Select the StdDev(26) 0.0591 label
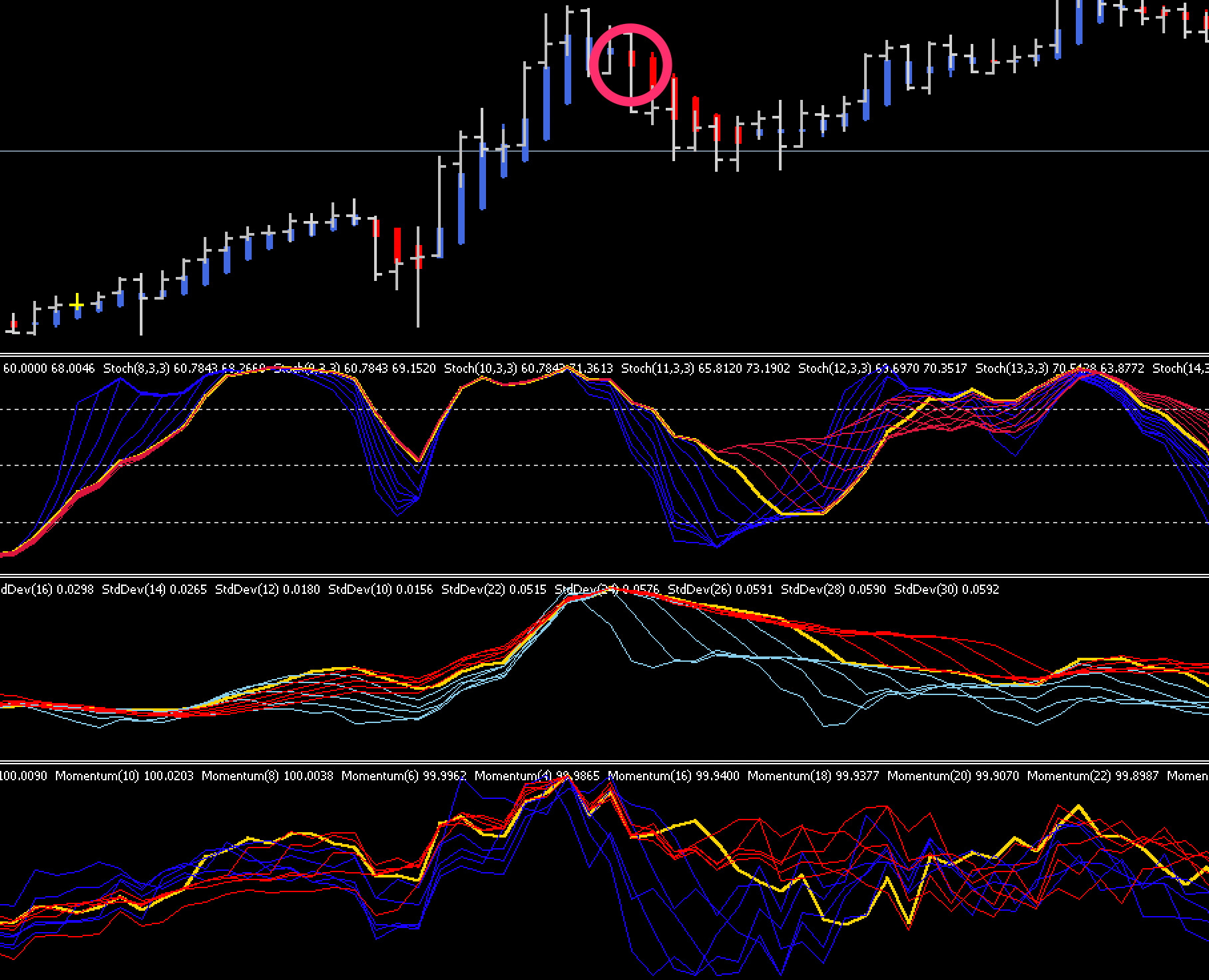This screenshot has height=980, width=1209. coord(720,589)
